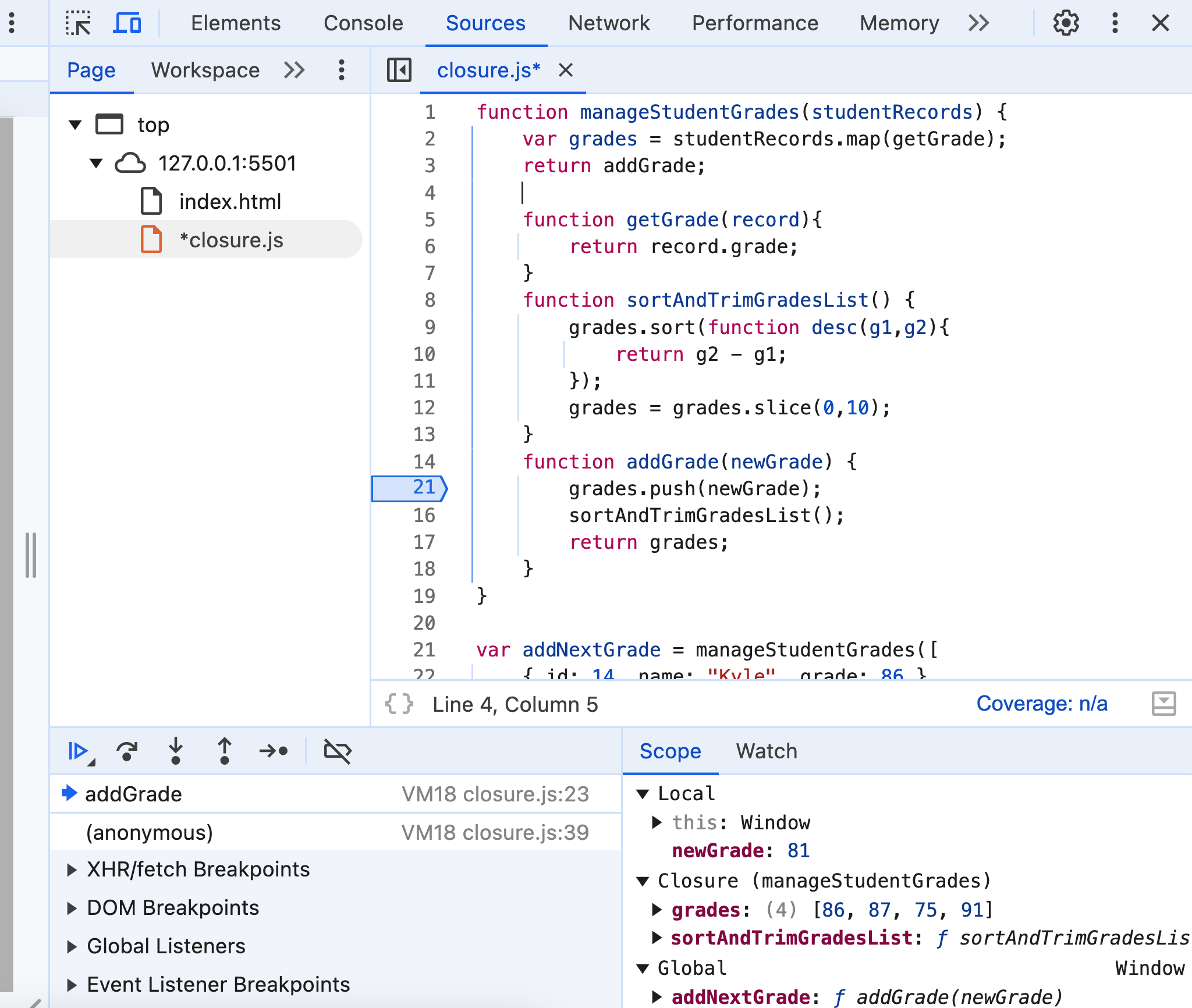Viewport: 1192px width, 1008px height.
Task: Open the Network tab
Action: coord(609,23)
